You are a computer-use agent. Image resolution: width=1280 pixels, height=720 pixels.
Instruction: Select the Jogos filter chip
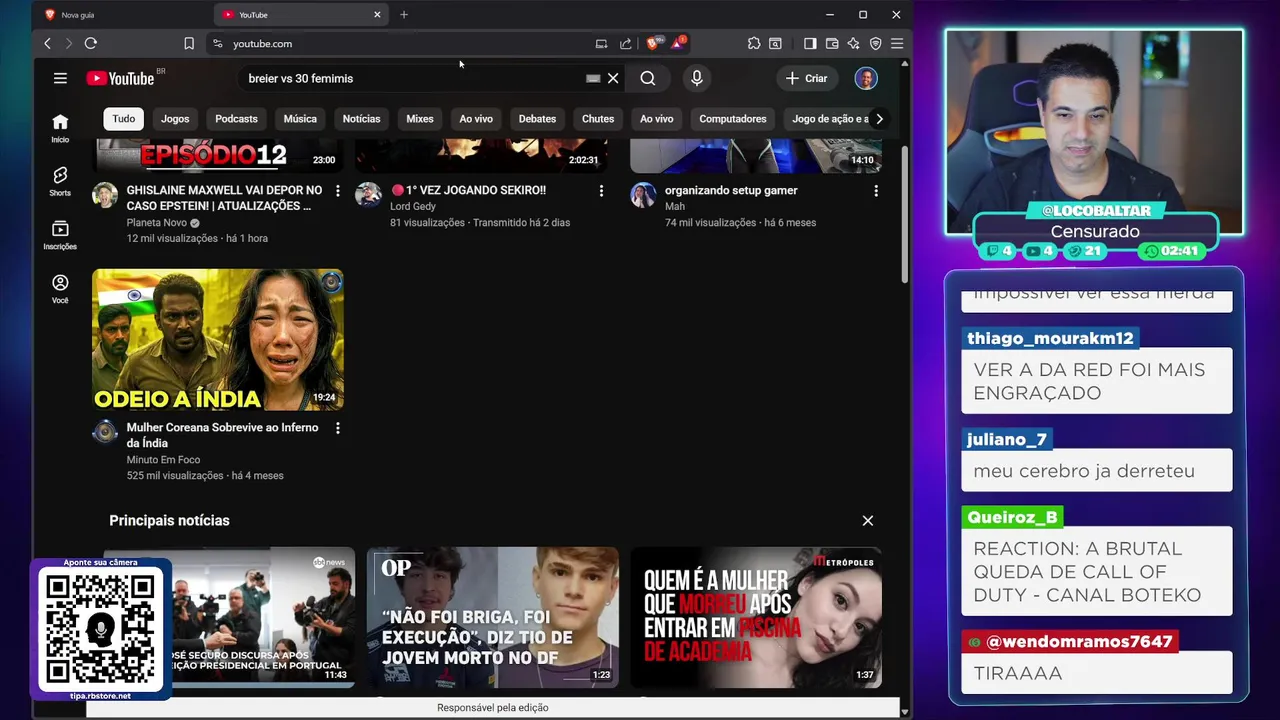pos(175,118)
